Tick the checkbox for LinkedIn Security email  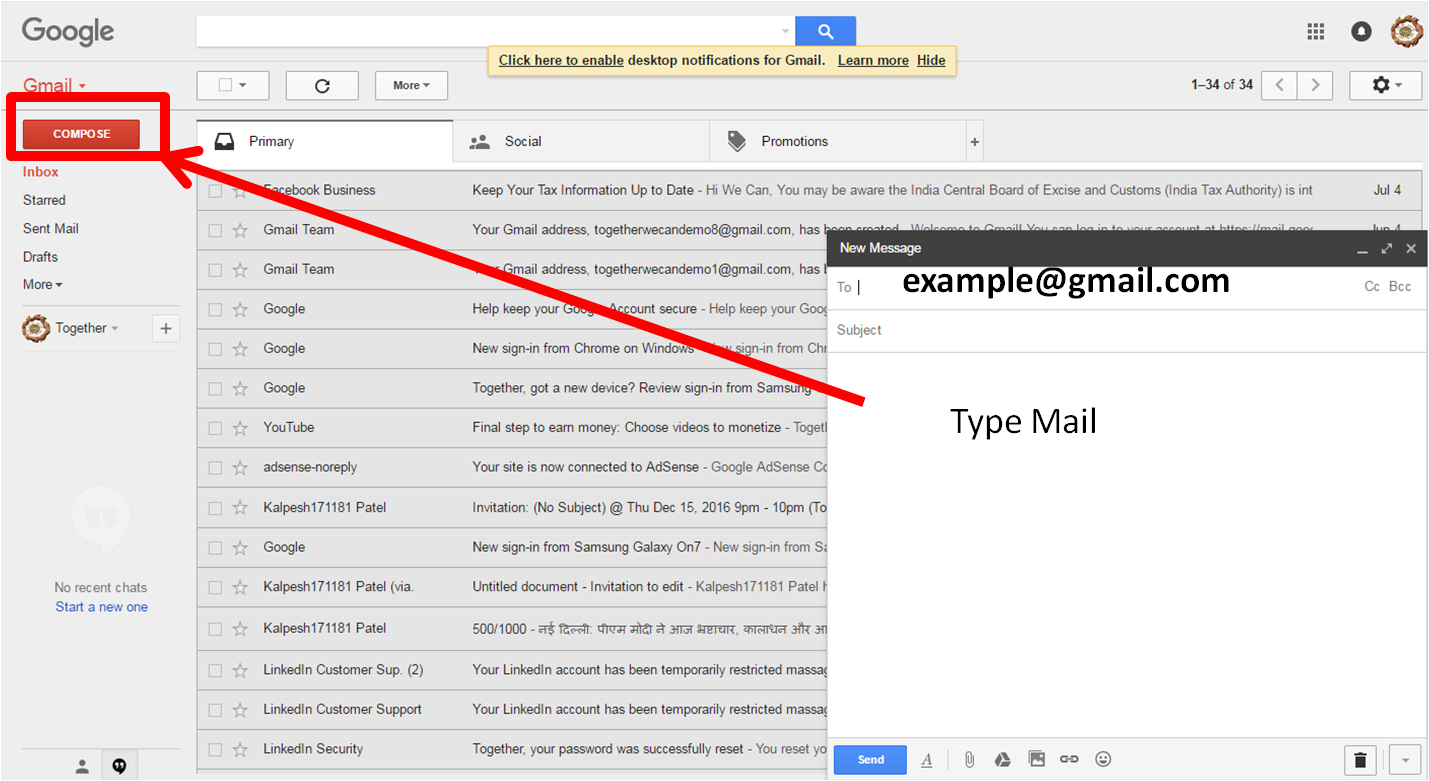click(x=215, y=750)
